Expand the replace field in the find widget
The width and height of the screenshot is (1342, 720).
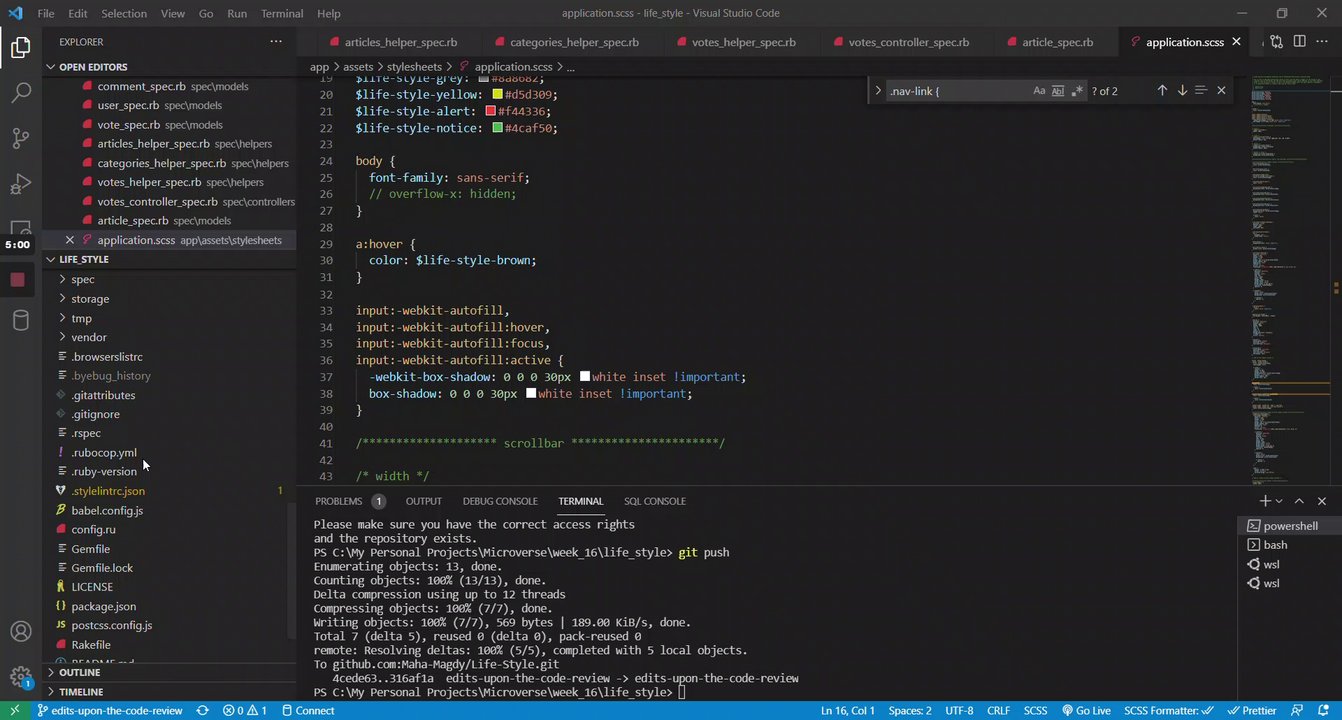click(x=878, y=91)
